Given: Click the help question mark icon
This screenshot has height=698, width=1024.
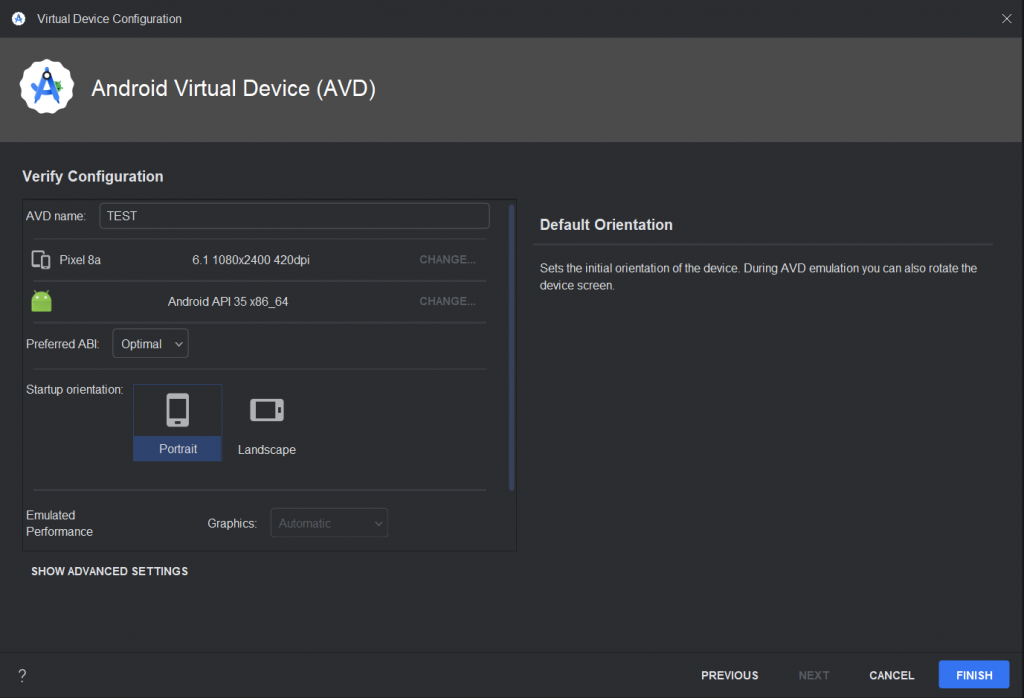Looking at the screenshot, I should coord(22,675).
